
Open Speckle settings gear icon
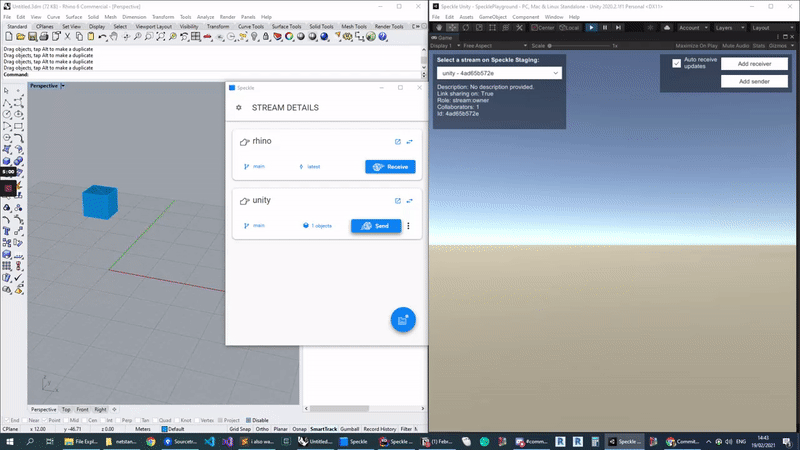238,107
